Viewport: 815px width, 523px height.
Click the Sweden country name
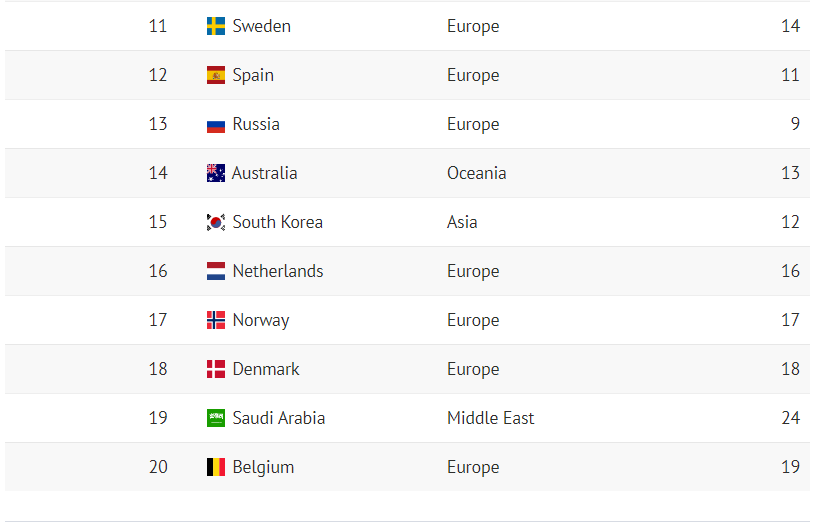tap(261, 26)
